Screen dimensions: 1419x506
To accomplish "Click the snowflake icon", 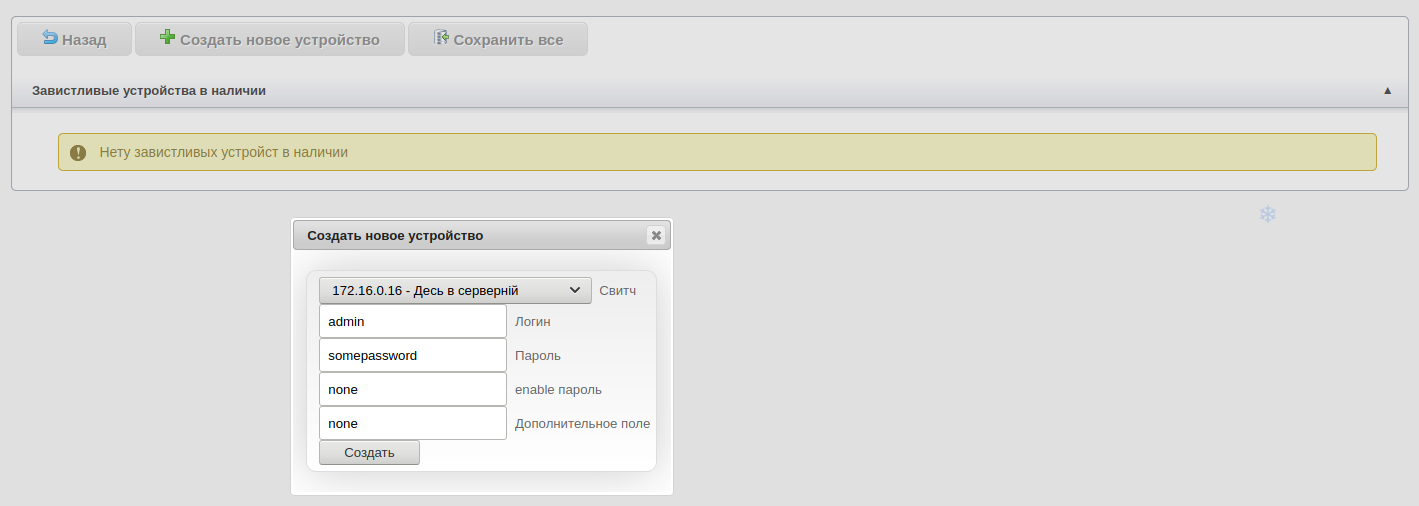I will point(1267,214).
